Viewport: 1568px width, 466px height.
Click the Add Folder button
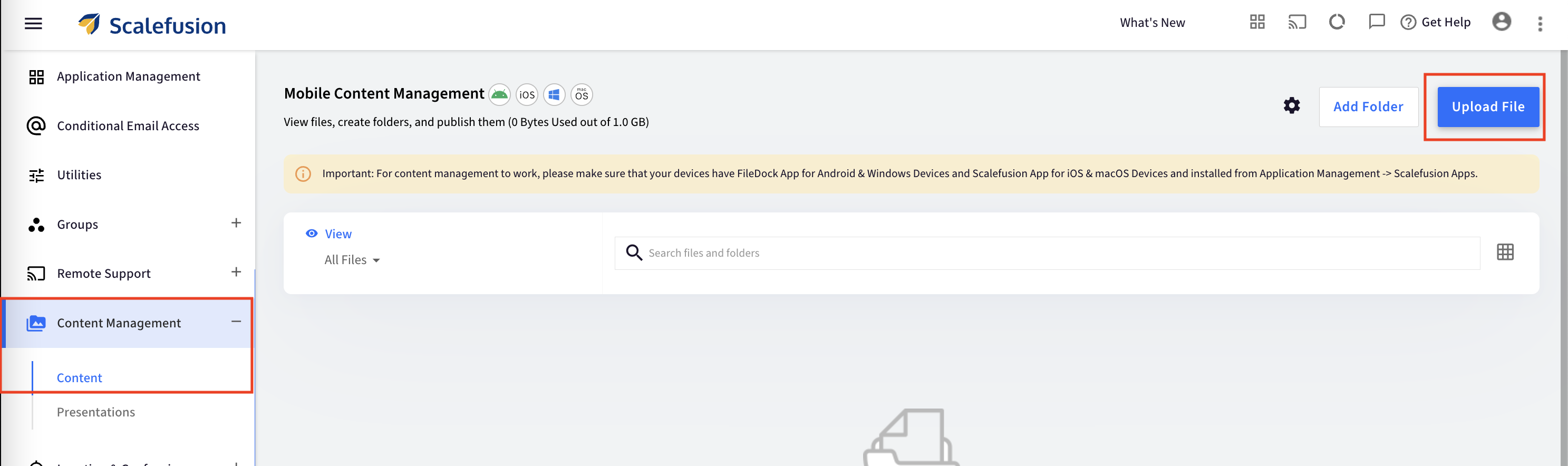click(x=1368, y=107)
